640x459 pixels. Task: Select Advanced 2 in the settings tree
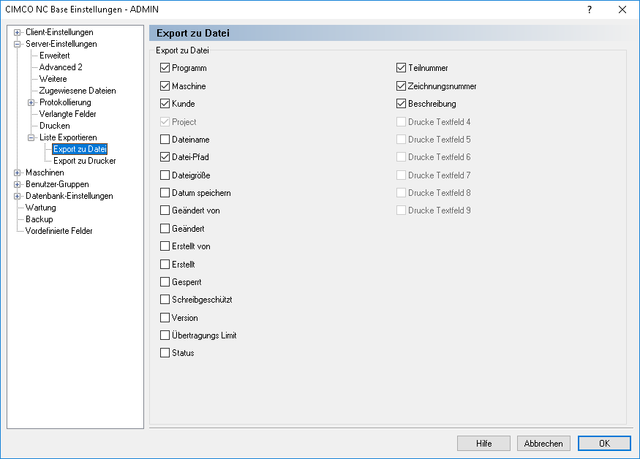(x=60, y=67)
